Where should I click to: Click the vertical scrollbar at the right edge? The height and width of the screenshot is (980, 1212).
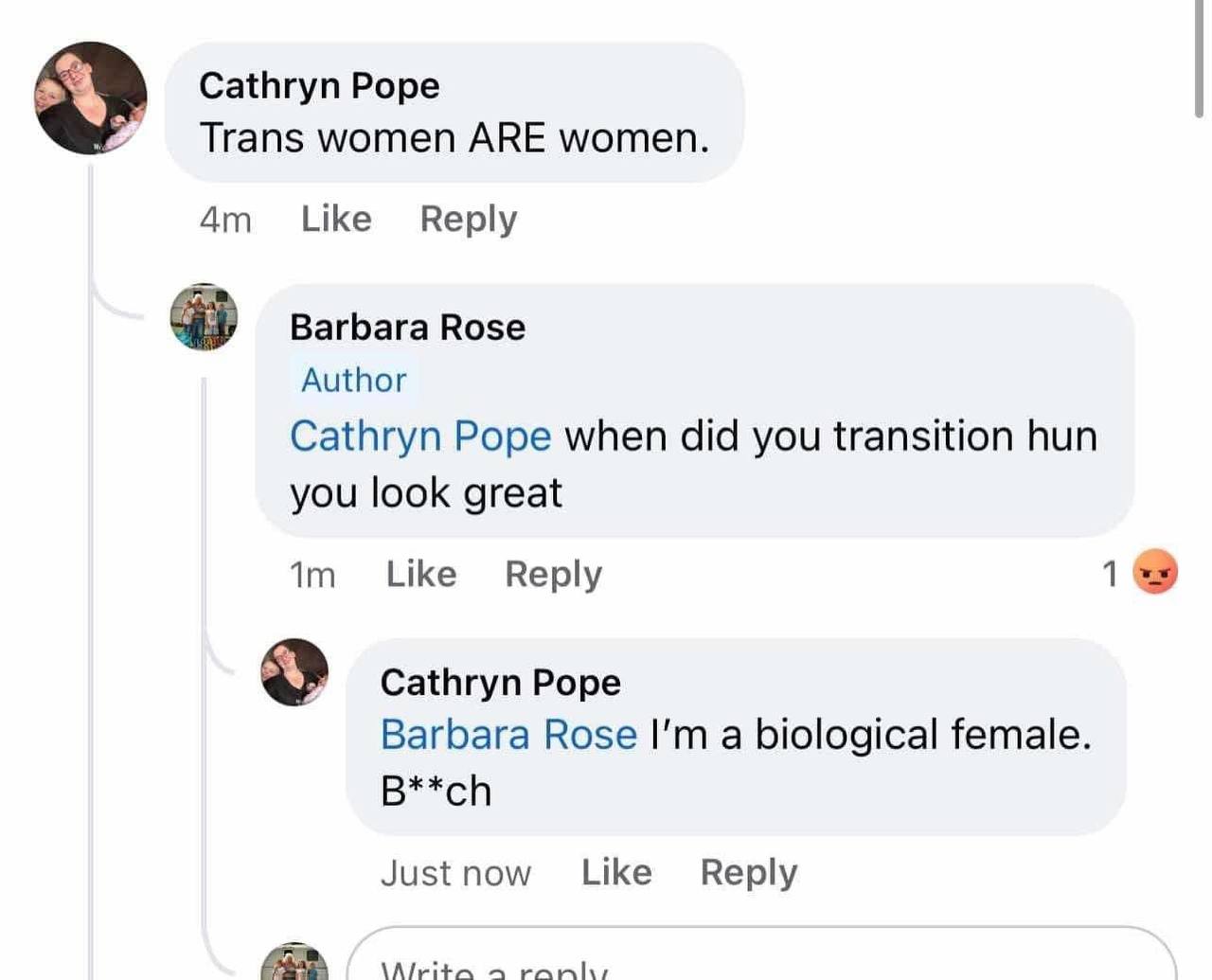pyautogui.click(x=1200, y=57)
